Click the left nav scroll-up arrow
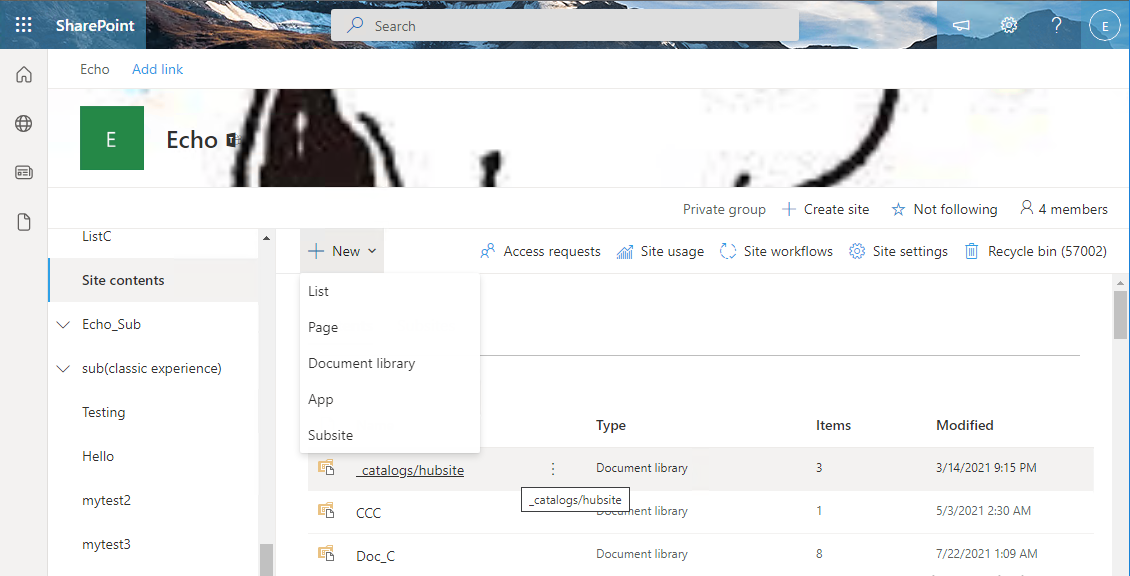 pos(267,238)
